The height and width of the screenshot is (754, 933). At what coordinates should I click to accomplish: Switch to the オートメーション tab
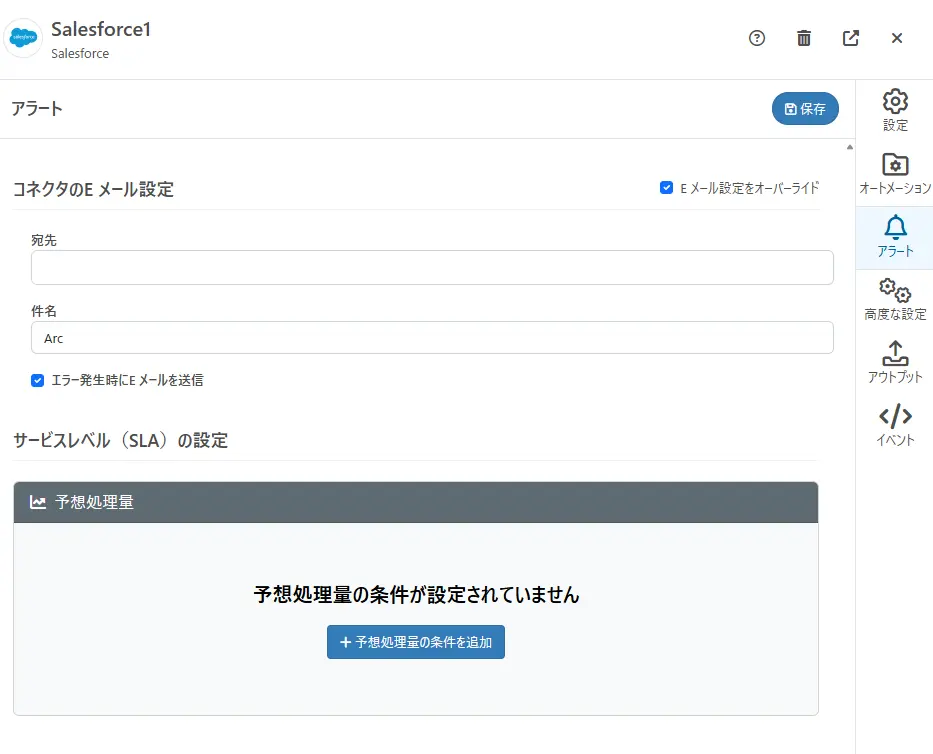click(895, 174)
